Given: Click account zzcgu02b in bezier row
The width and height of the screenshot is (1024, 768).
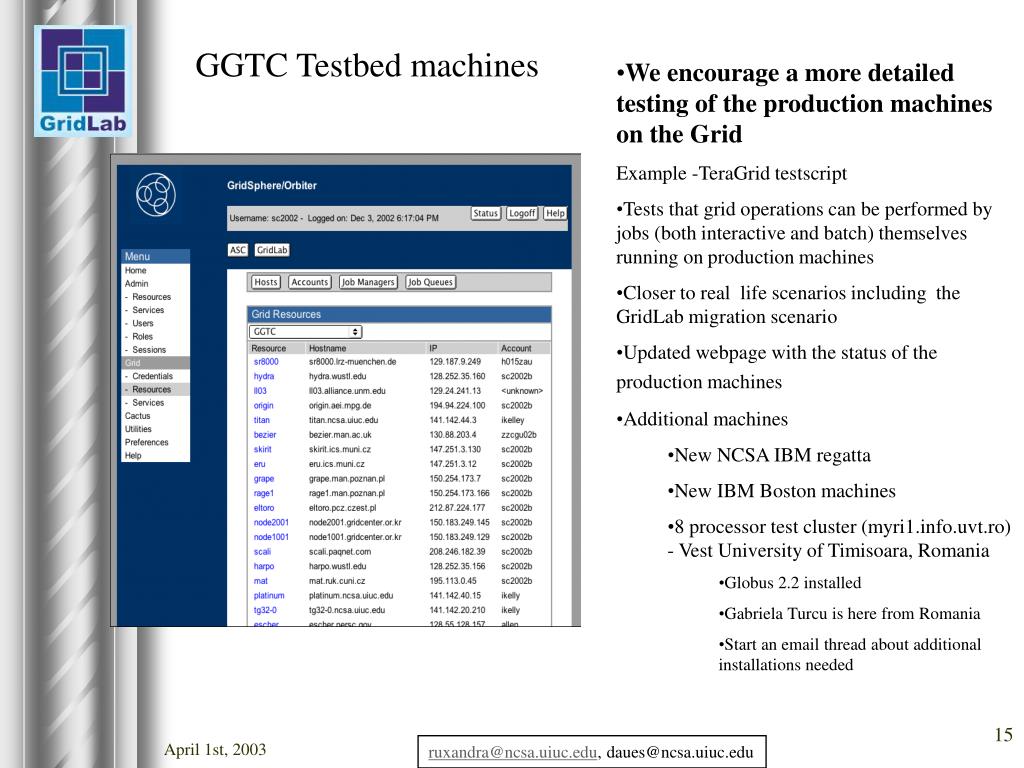Looking at the screenshot, I should coord(519,435).
